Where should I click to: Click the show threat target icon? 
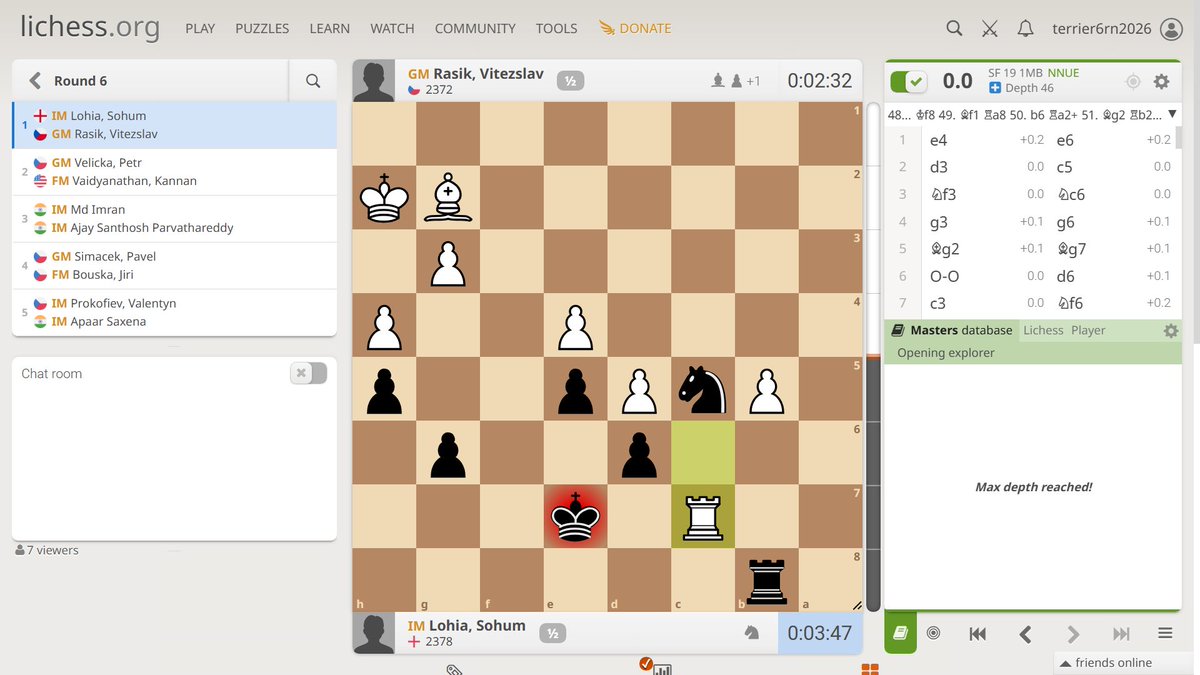[x=1132, y=82]
